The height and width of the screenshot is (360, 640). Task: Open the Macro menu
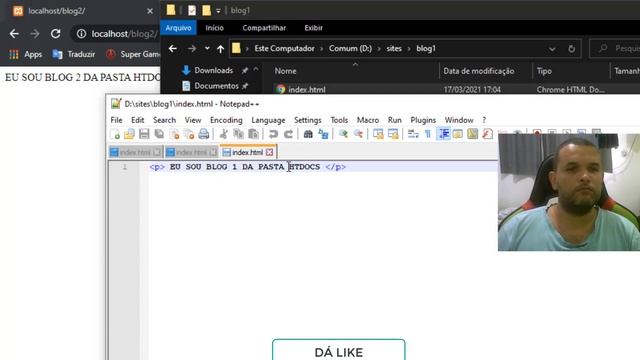coord(368,120)
